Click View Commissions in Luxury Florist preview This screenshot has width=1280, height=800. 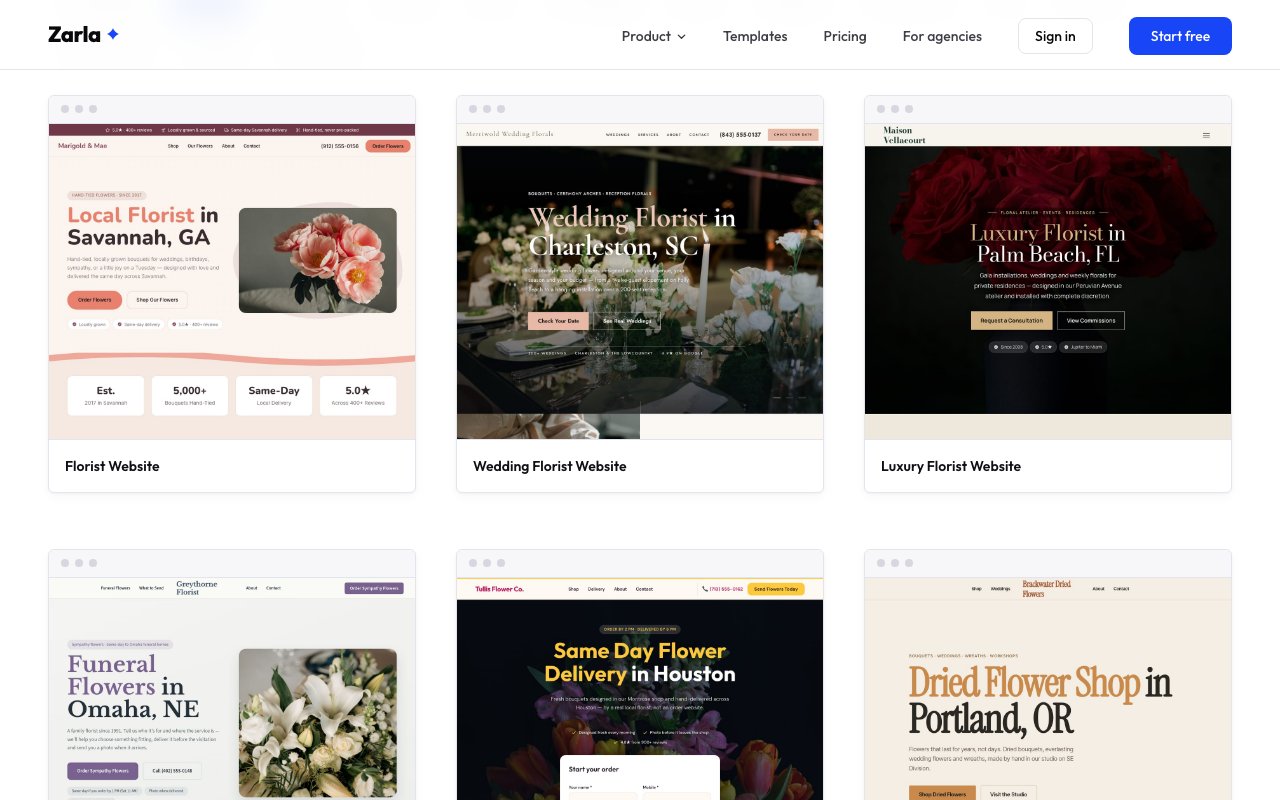1091,320
